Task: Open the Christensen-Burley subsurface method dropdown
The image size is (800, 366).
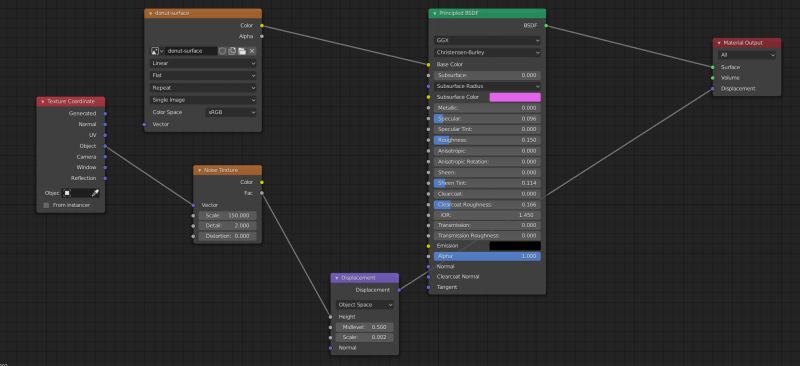Action: (487, 52)
